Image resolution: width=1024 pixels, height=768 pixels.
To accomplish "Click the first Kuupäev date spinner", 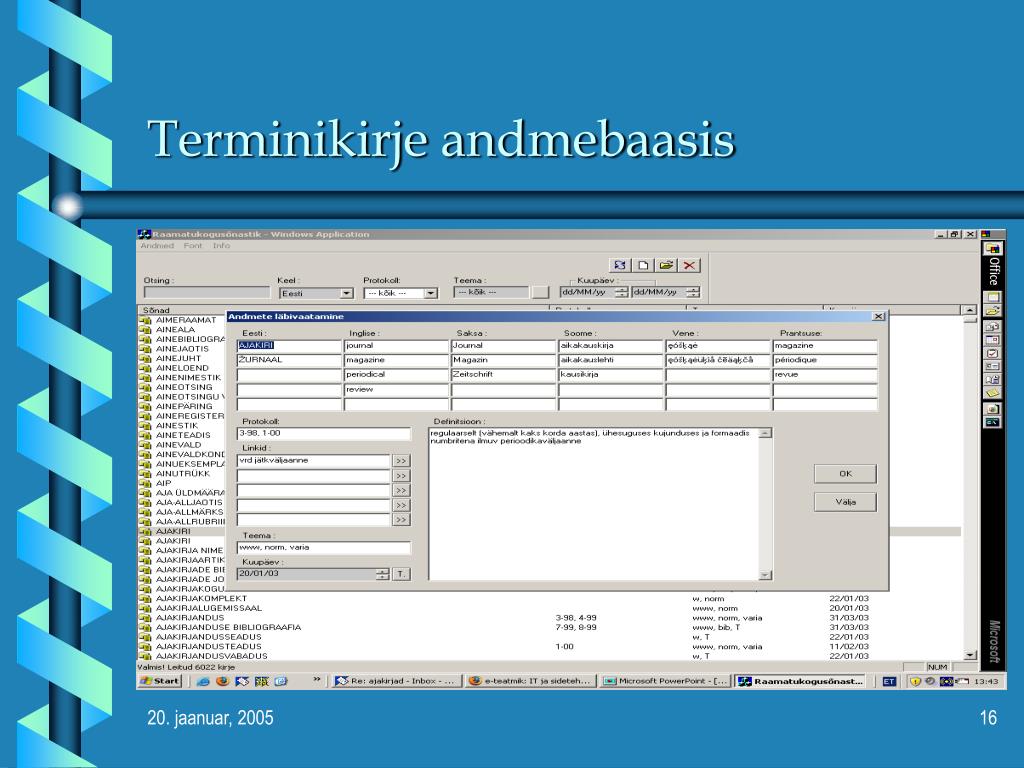I will click(622, 293).
